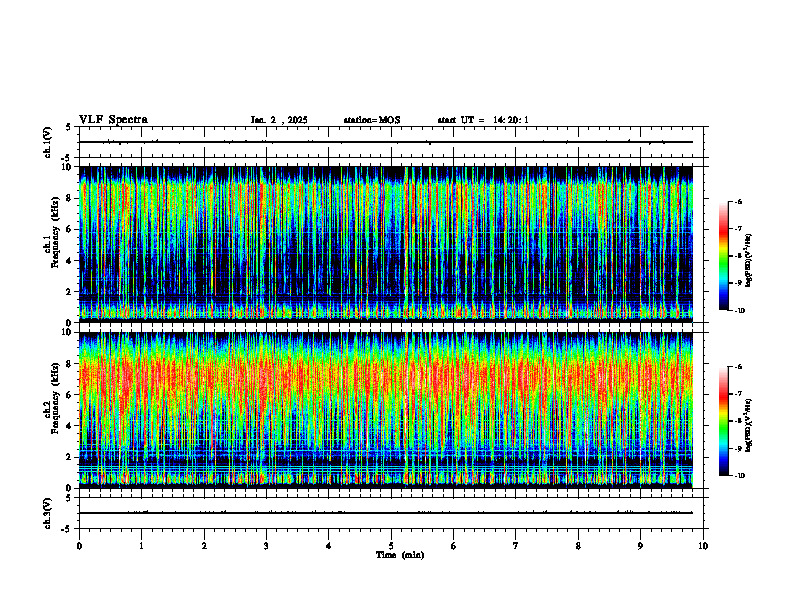The image size is (792, 612).
Task: Select the ch.2 "Frequency (kHz)" axis label
Action: coord(55,398)
